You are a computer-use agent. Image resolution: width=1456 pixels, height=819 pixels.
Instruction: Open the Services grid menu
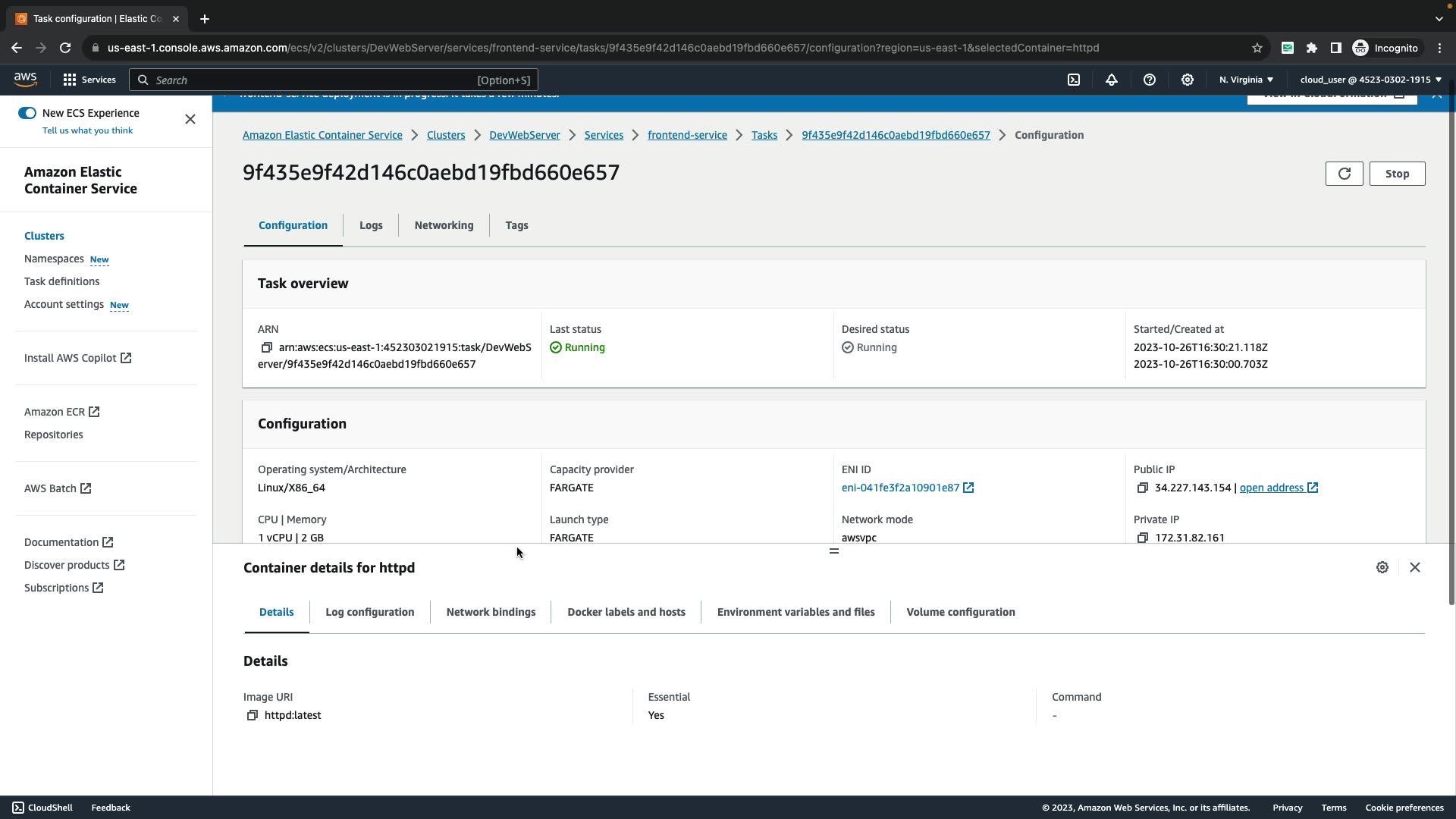[x=89, y=80]
